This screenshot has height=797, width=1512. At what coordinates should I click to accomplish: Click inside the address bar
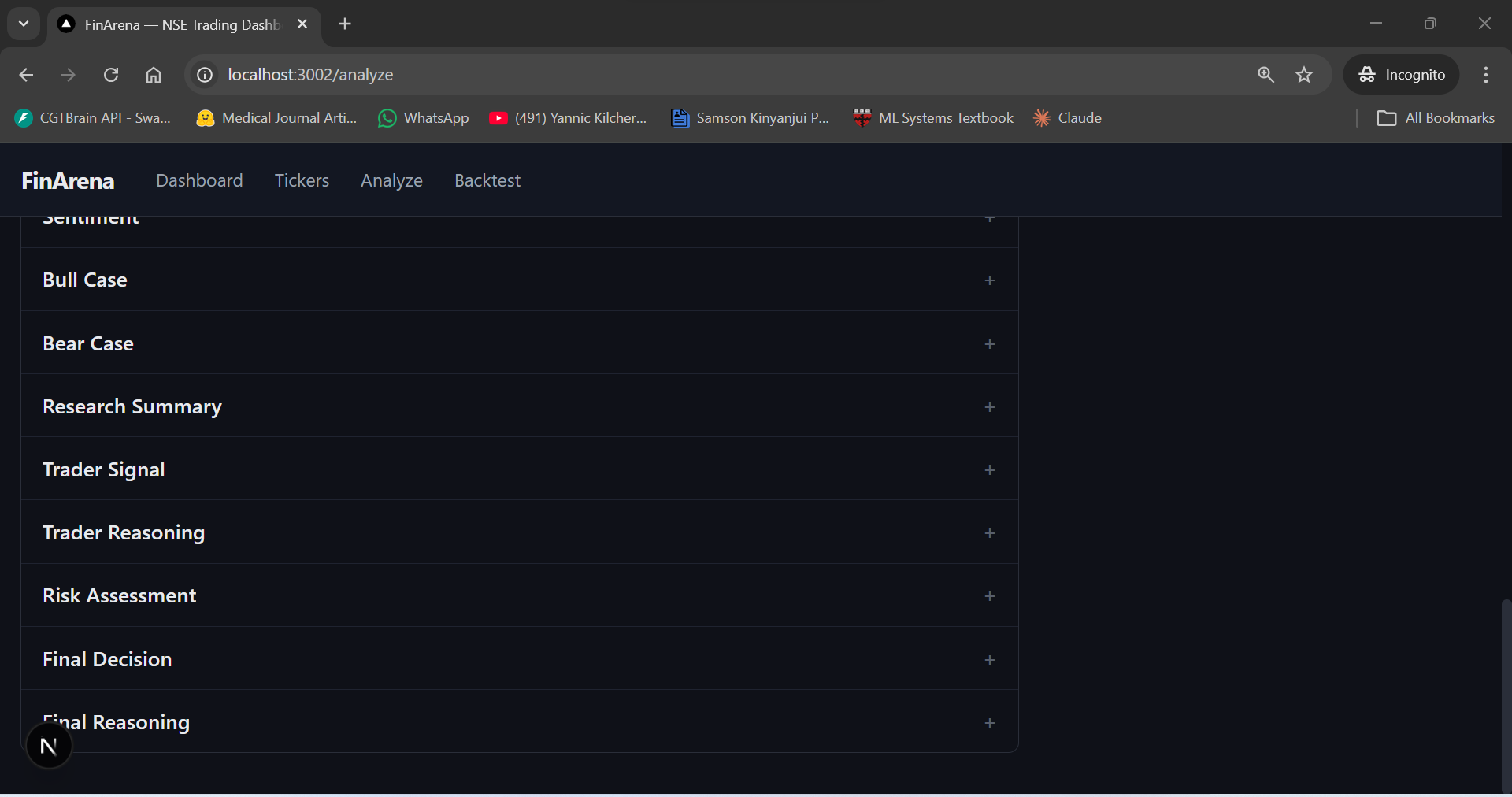pyautogui.click(x=551, y=75)
